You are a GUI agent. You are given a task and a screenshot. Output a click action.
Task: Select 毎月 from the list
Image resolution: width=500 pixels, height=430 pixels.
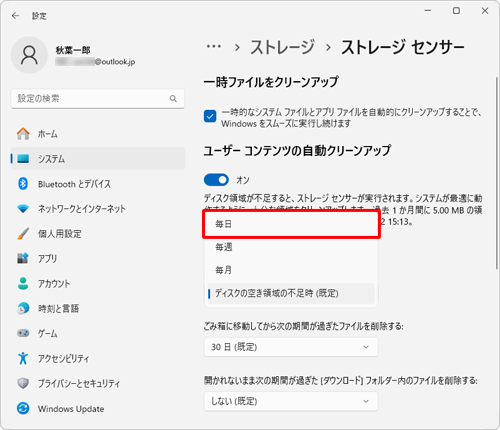pyautogui.click(x=291, y=270)
